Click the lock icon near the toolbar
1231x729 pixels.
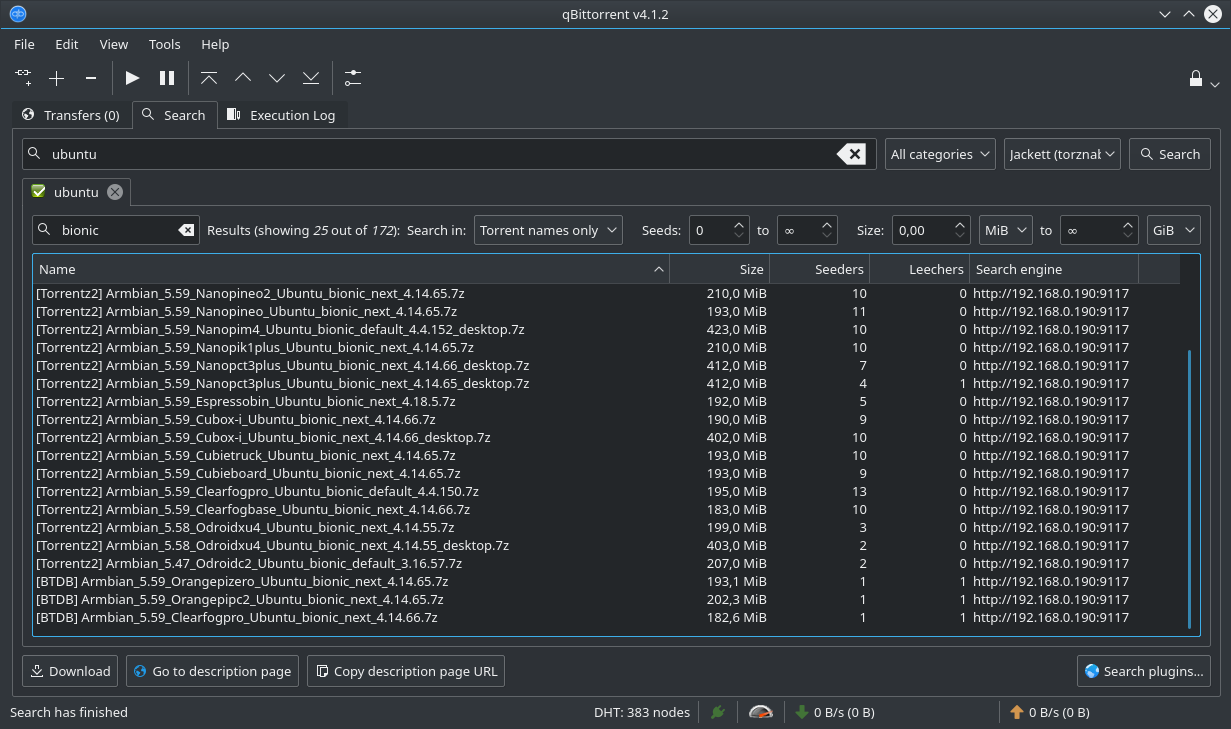[x=1196, y=77]
